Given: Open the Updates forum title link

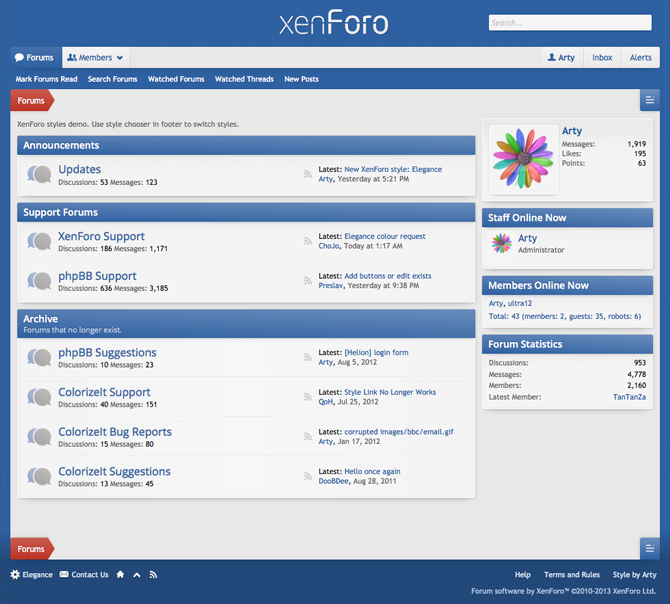Looking at the screenshot, I should coord(79,169).
